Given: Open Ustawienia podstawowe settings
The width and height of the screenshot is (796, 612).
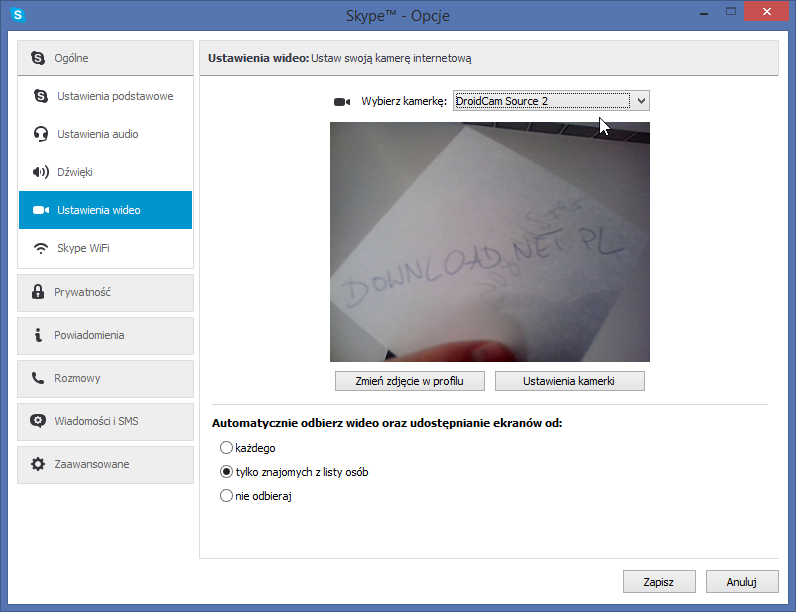Looking at the screenshot, I should 106,96.
